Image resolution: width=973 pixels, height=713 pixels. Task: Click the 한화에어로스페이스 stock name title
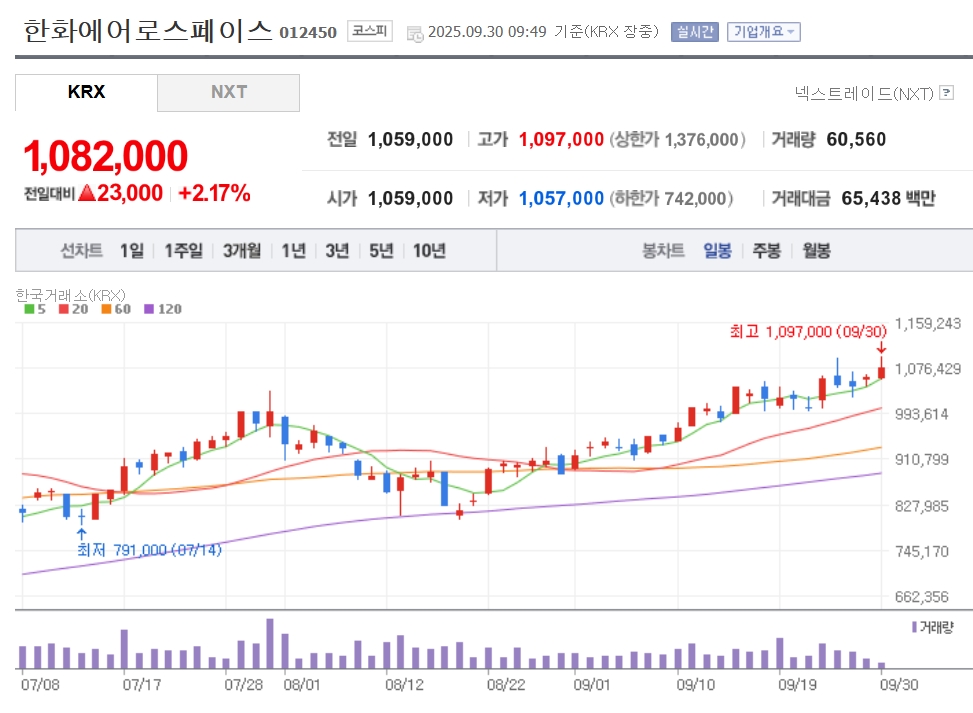pos(148,31)
